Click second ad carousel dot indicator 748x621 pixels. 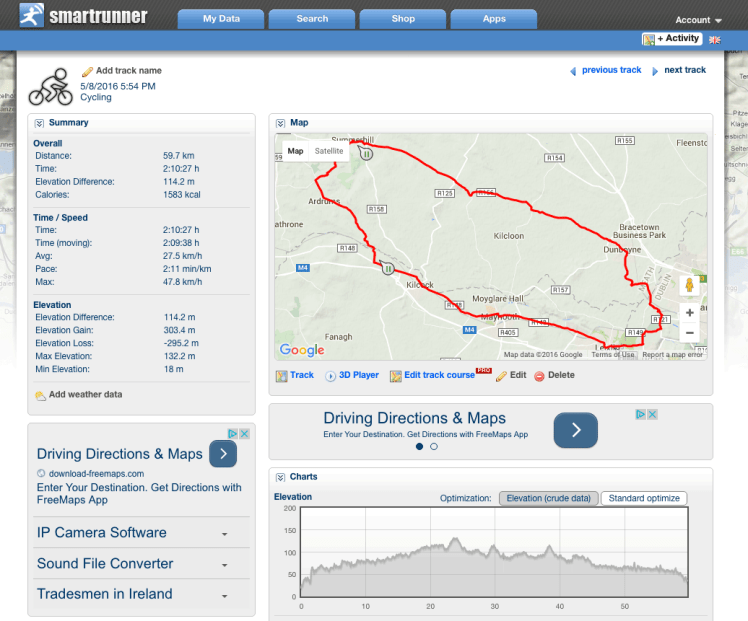click(434, 447)
